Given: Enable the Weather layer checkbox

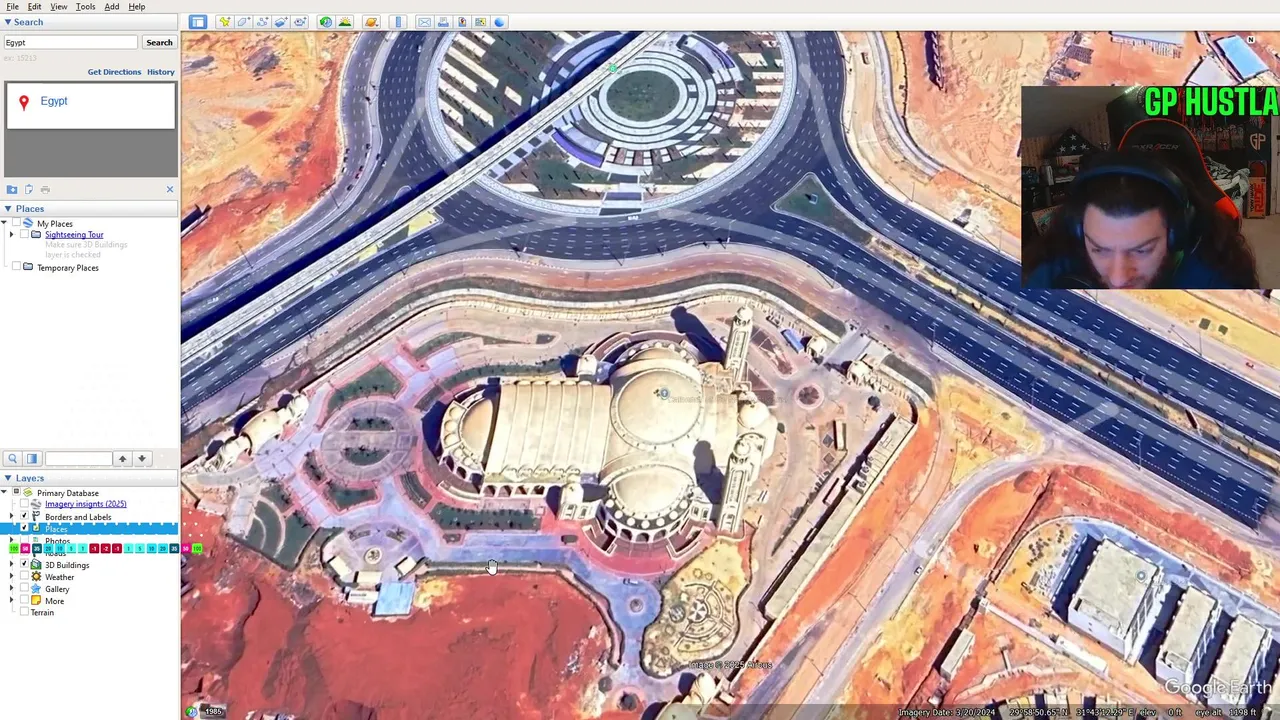Looking at the screenshot, I should 24,576.
